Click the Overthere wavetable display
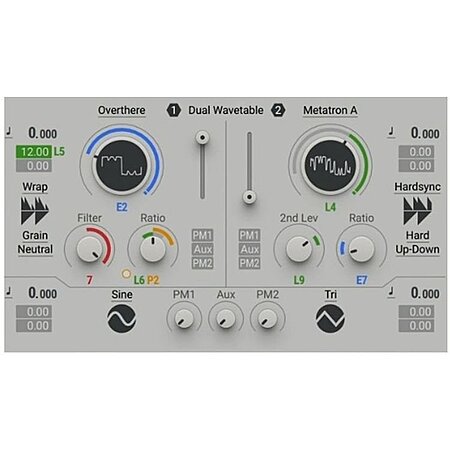The height and width of the screenshot is (450, 450). 122,166
